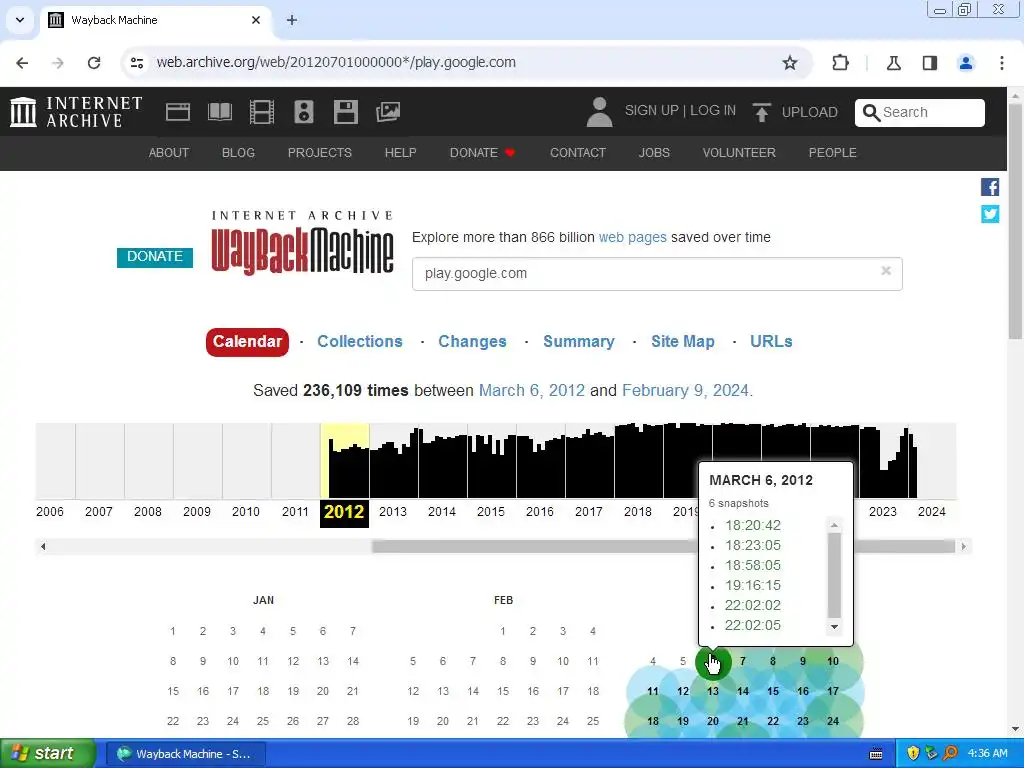Open the DONATE menu item
The image size is (1024, 768).
click(482, 153)
